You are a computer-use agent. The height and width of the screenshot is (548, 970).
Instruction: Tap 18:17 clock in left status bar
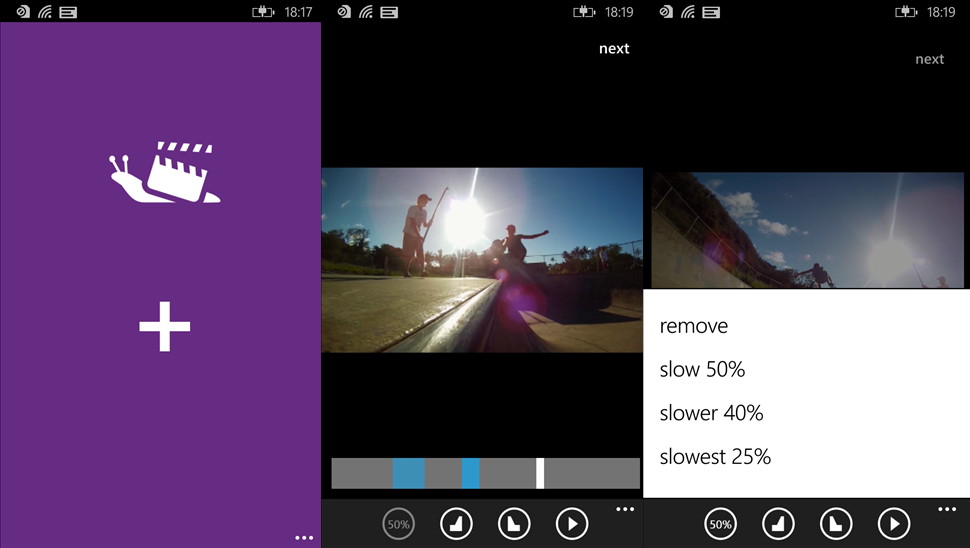pyautogui.click(x=298, y=12)
